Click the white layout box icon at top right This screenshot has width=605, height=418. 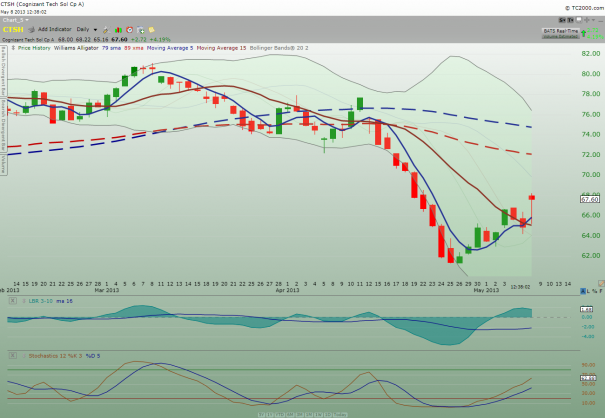[x=579, y=20]
